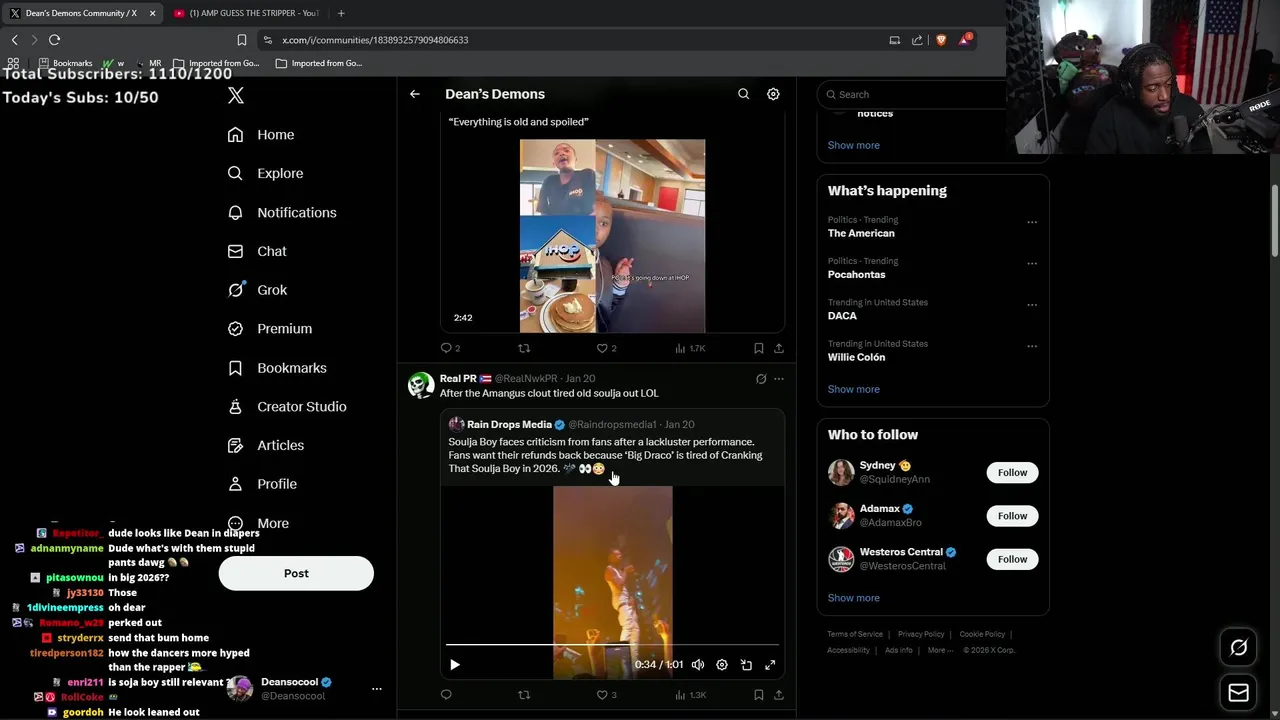Viewport: 1280px width, 720px height.
Task: Open the floating messages button
Action: [x=1238, y=693]
